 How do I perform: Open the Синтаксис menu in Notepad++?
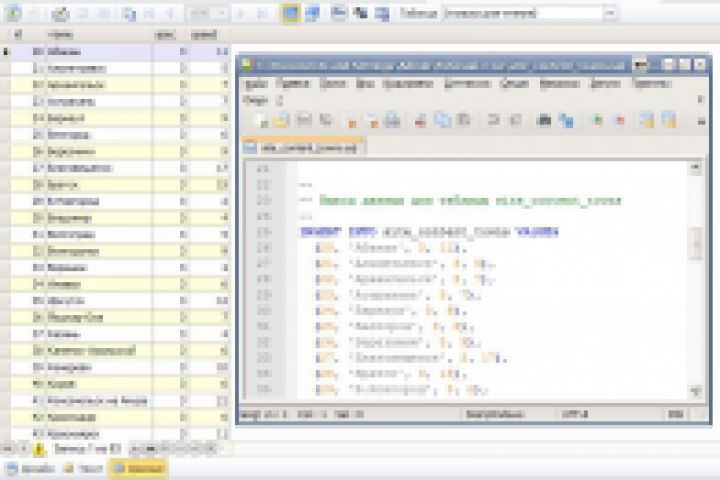(467, 84)
